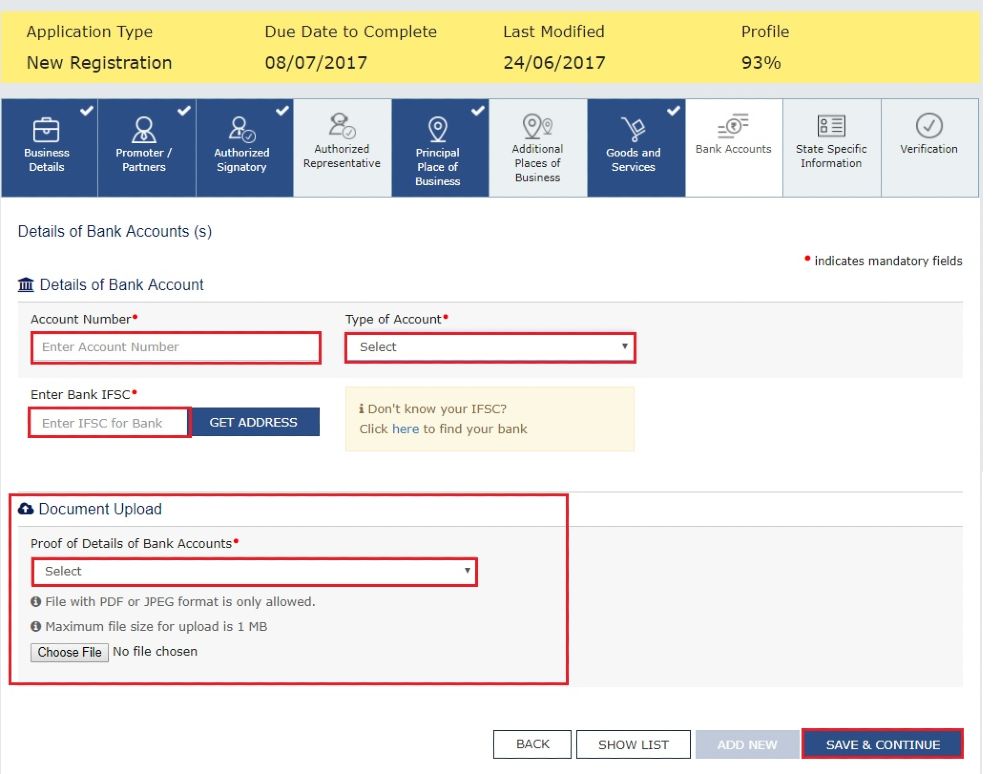Click SAVE & CONTINUE button
Screen dimensions: 1000x774
pyautogui.click(x=883, y=744)
